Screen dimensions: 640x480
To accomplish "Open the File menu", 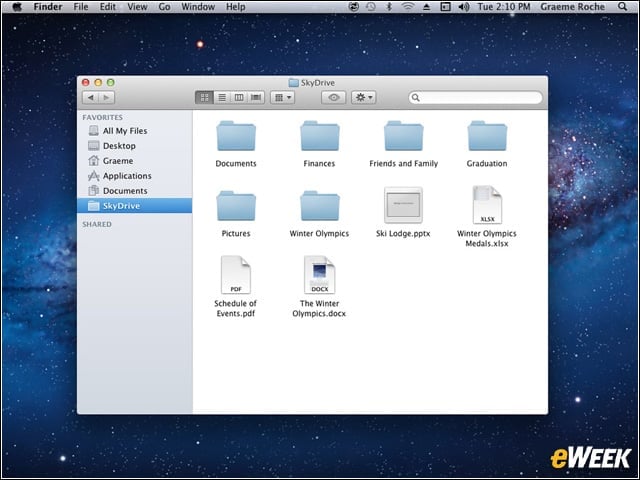I will click(x=81, y=7).
